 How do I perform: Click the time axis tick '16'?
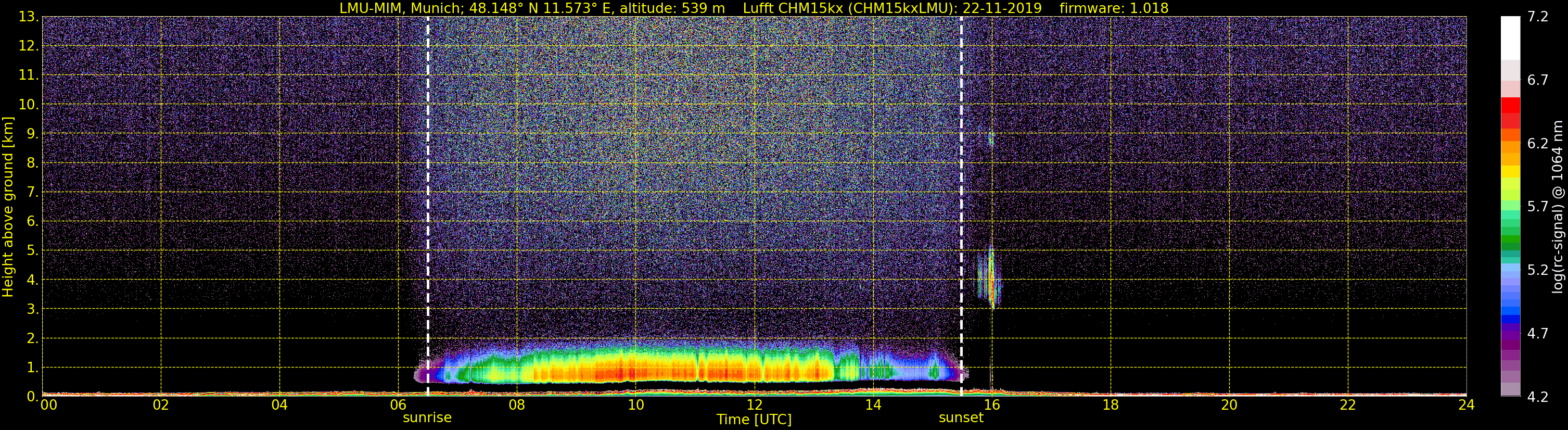click(x=991, y=405)
